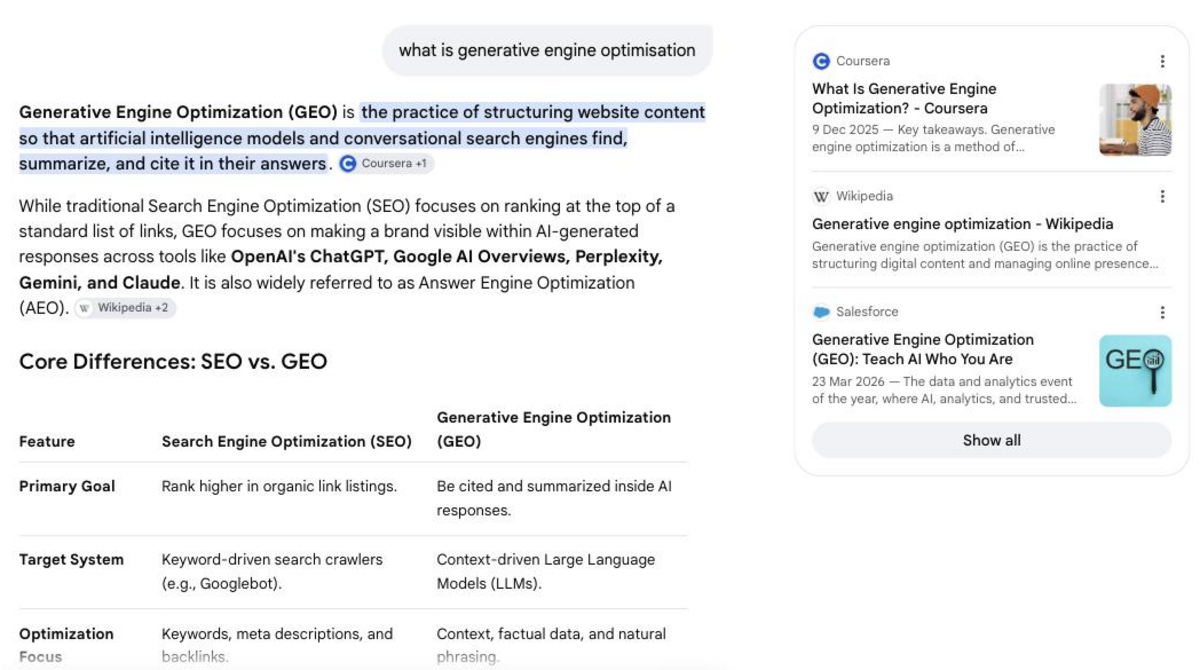This screenshot has width=1200, height=670.
Task: Click the 'Optimization Focus' row label
Action: pos(66,645)
